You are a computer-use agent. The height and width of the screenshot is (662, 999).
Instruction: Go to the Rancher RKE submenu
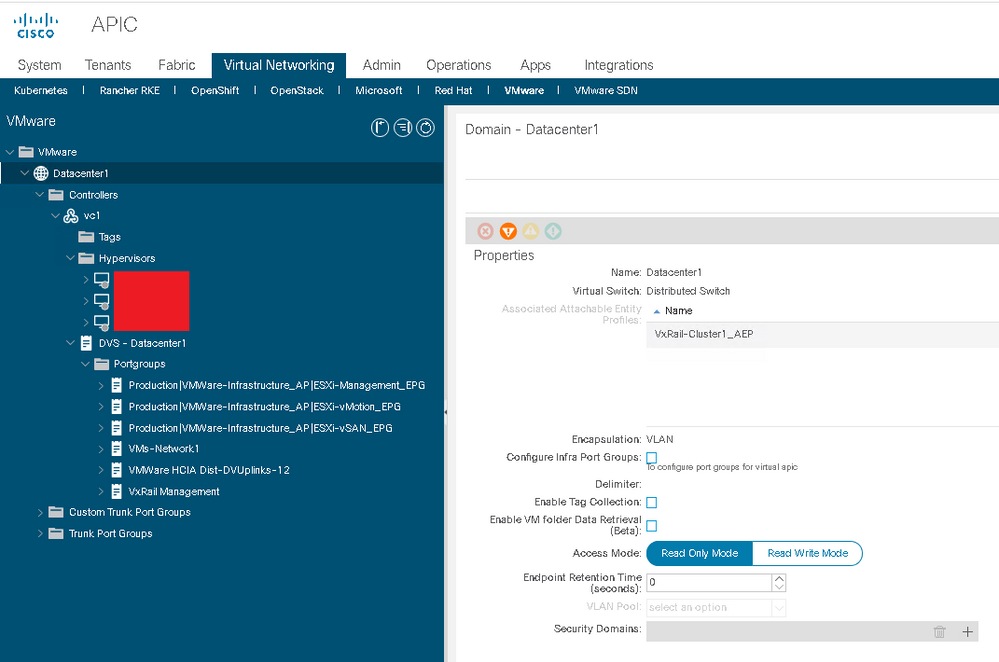(x=129, y=90)
